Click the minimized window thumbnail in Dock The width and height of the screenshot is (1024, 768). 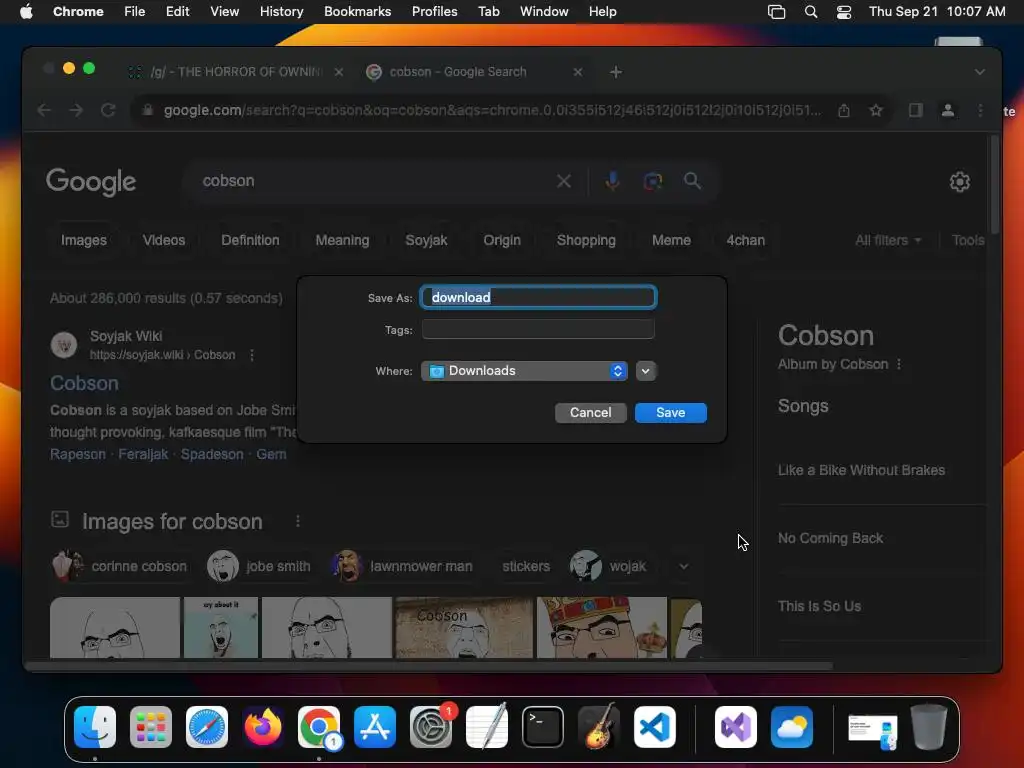point(872,731)
